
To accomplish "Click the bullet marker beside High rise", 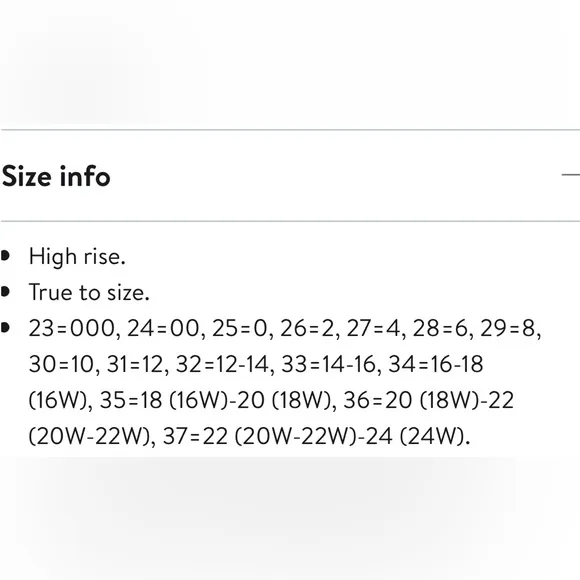I will point(5,256).
